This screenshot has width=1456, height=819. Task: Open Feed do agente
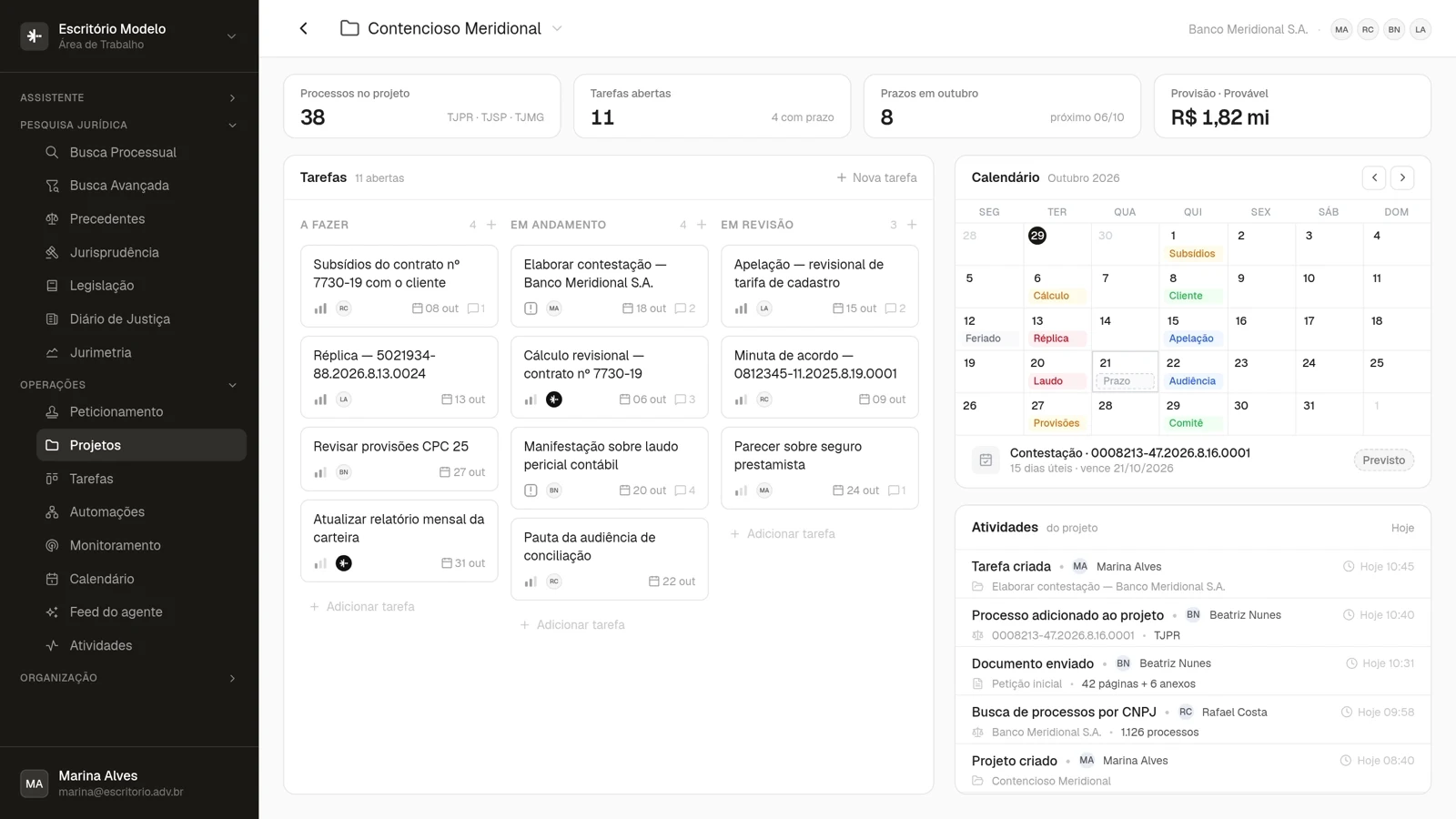tap(141, 612)
